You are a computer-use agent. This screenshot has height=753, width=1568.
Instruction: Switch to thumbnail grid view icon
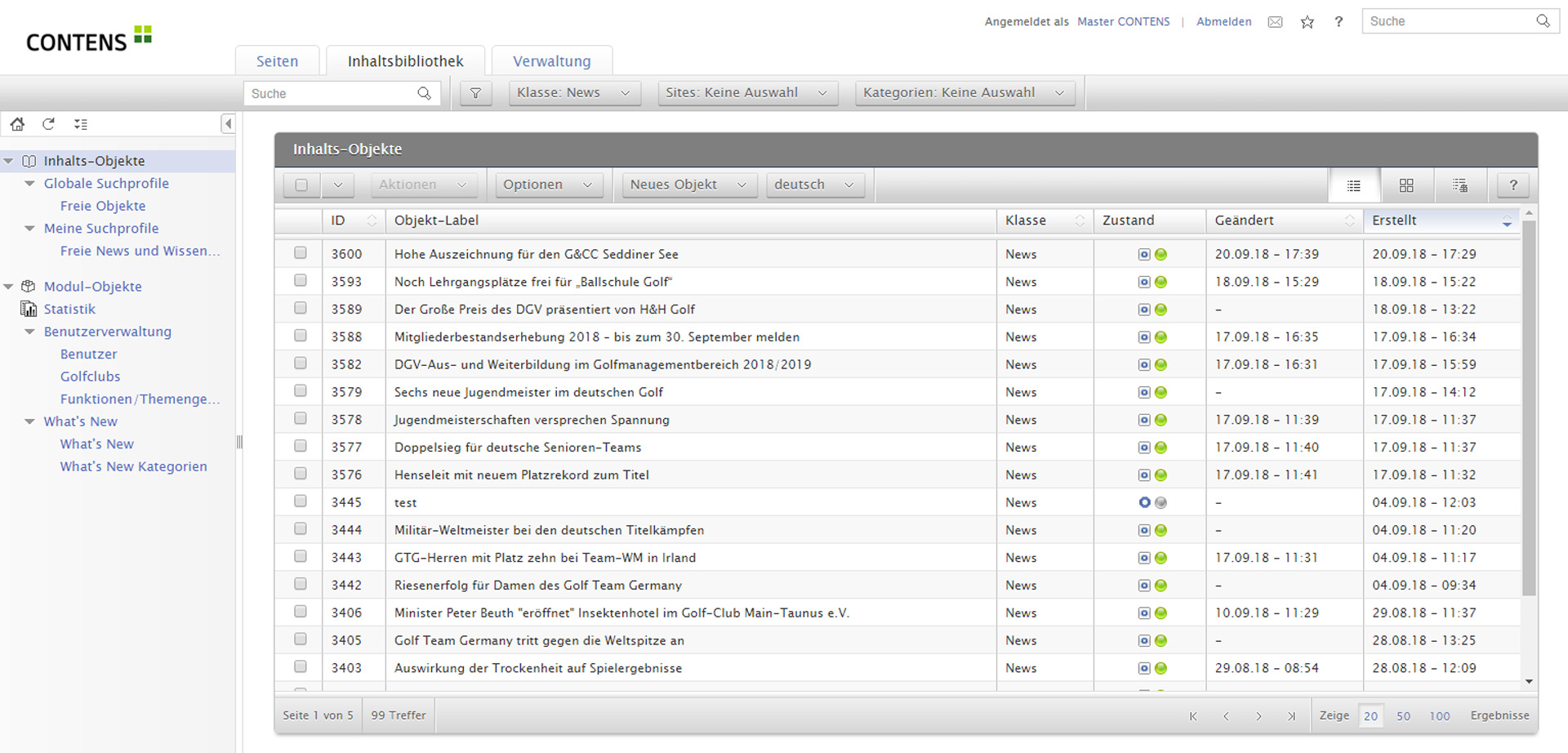(x=1406, y=185)
